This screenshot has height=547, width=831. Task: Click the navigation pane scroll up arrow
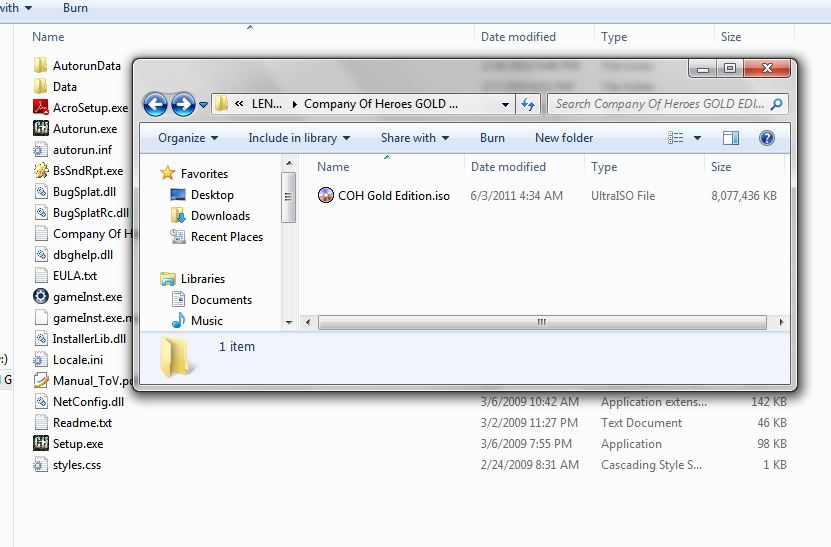pyautogui.click(x=289, y=163)
